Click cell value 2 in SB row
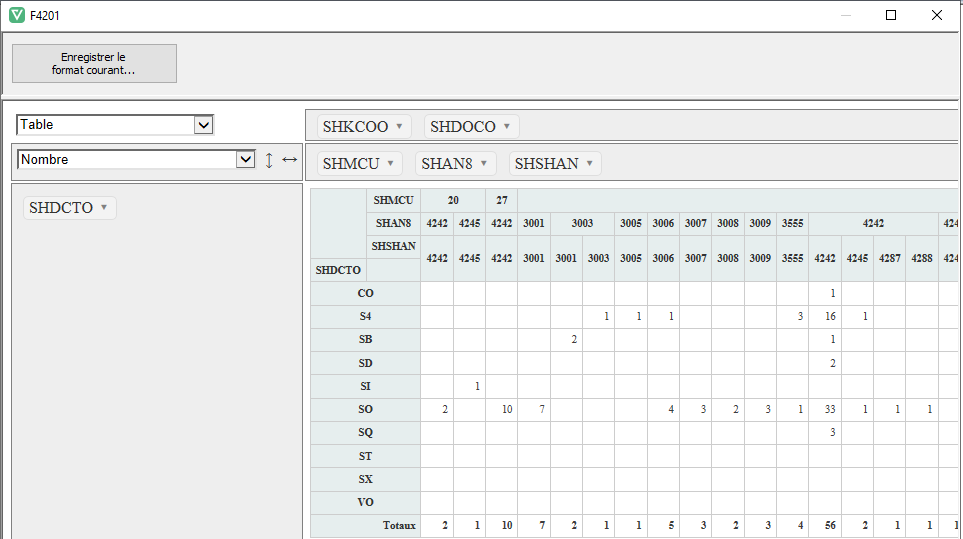Viewport: 963px width, 539px height. coord(566,339)
